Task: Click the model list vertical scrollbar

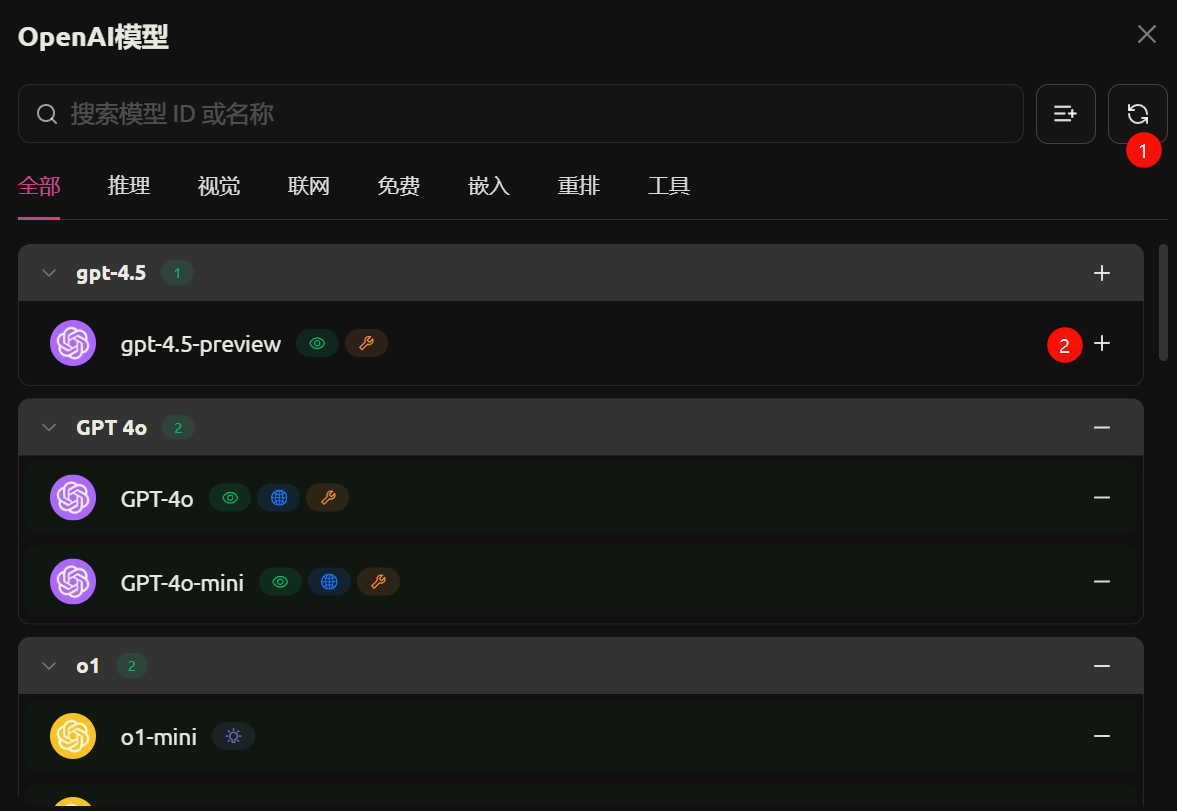Action: [1163, 303]
